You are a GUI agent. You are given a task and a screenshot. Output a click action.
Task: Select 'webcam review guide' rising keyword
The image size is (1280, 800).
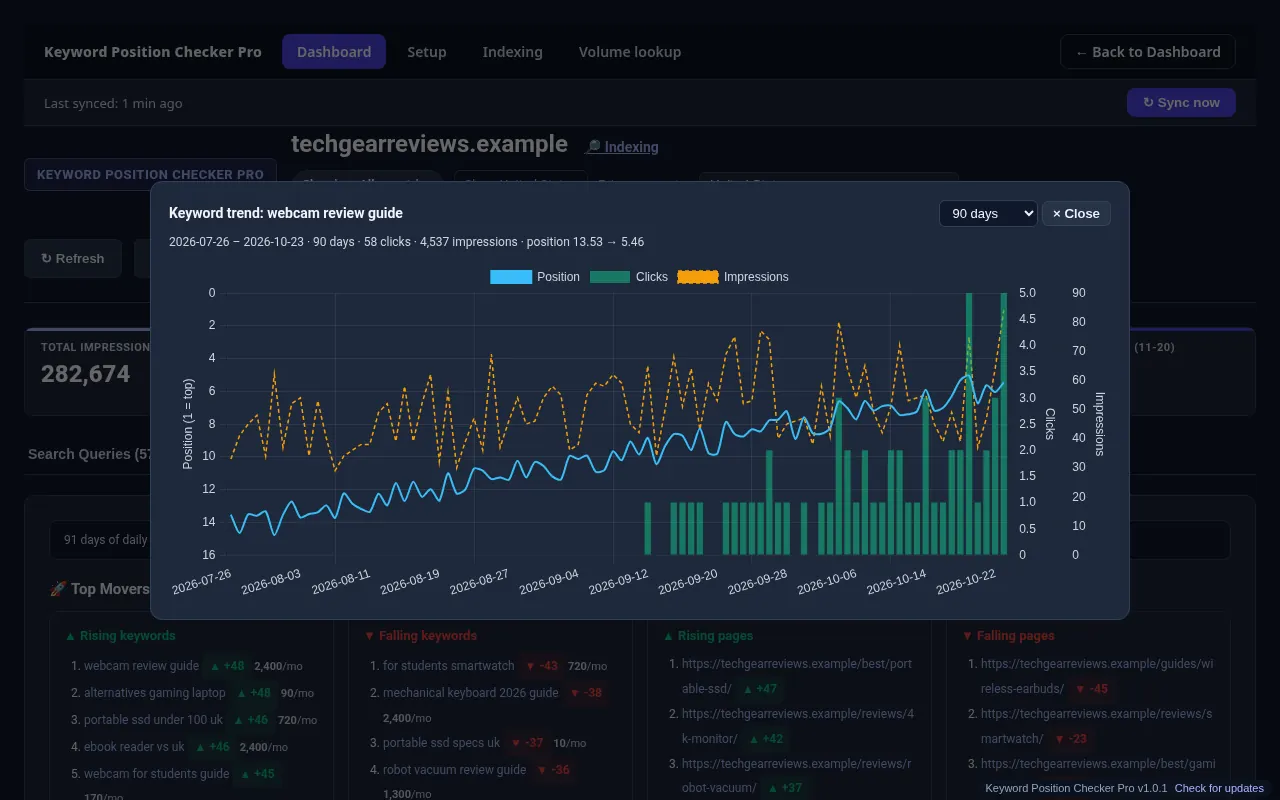pos(141,666)
